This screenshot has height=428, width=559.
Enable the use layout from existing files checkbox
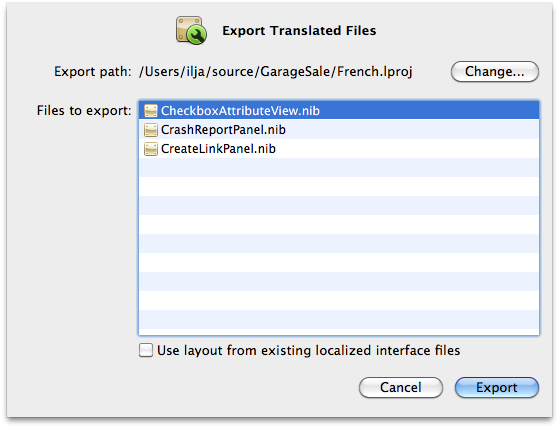coord(146,350)
